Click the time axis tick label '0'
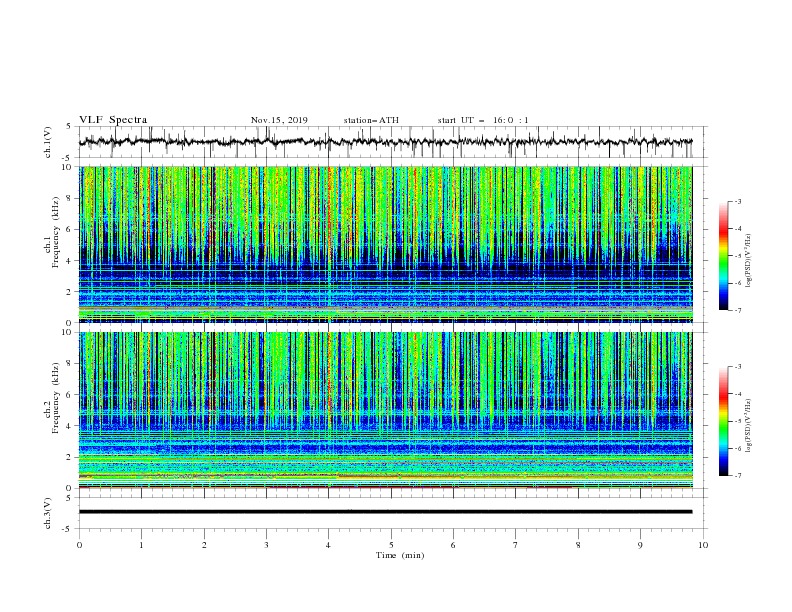 click(79, 545)
